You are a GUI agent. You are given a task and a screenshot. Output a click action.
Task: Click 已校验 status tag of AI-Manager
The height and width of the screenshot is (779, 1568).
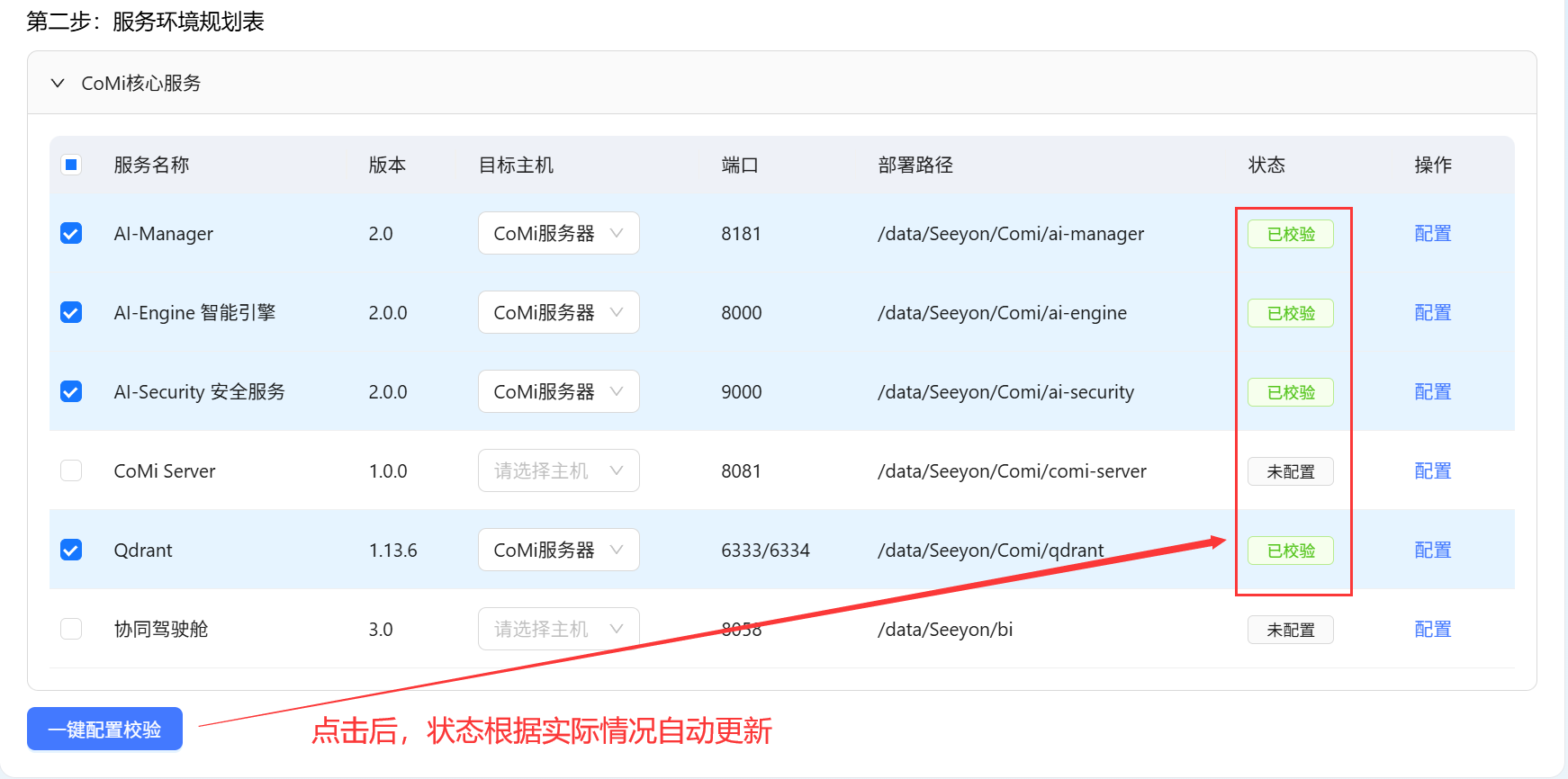[1291, 234]
